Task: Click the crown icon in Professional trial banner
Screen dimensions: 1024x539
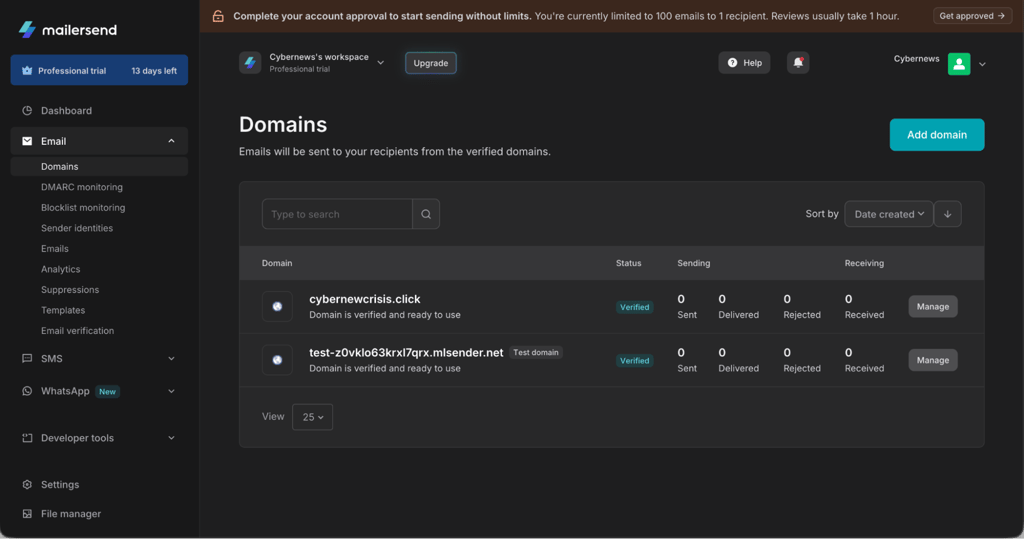Action: (27, 71)
